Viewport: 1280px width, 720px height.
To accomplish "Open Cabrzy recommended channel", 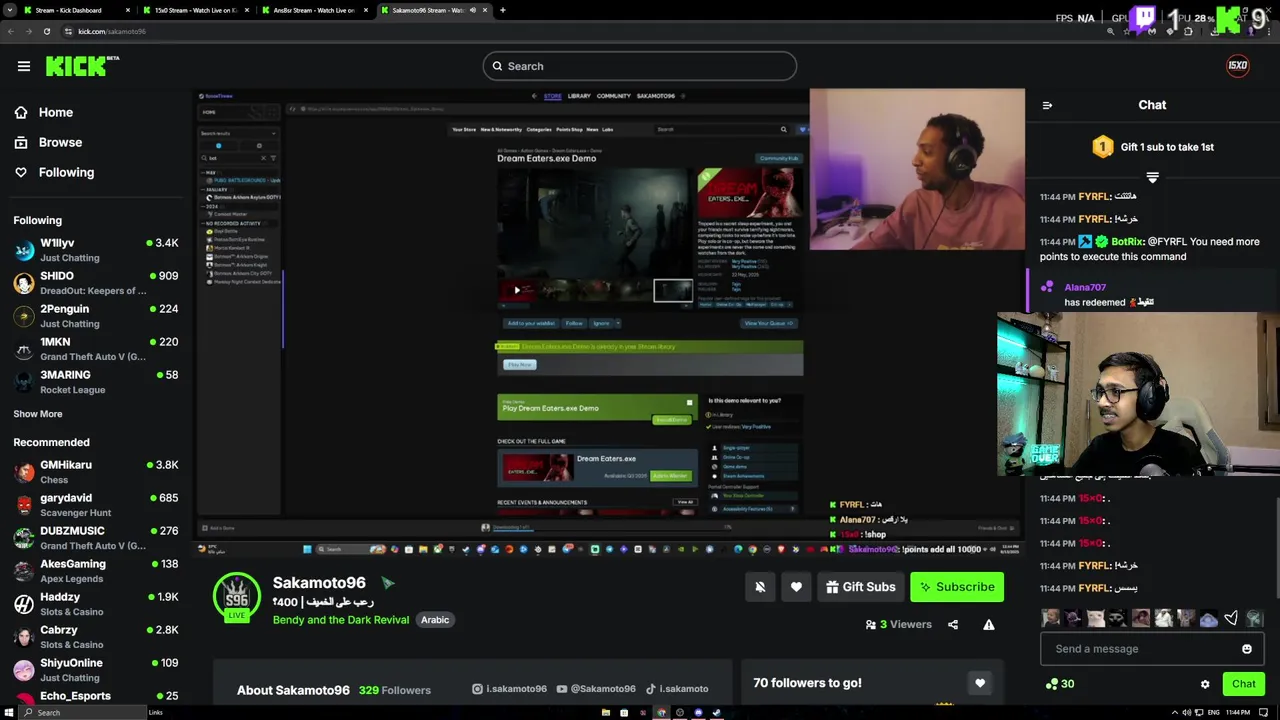I will pyautogui.click(x=95, y=637).
